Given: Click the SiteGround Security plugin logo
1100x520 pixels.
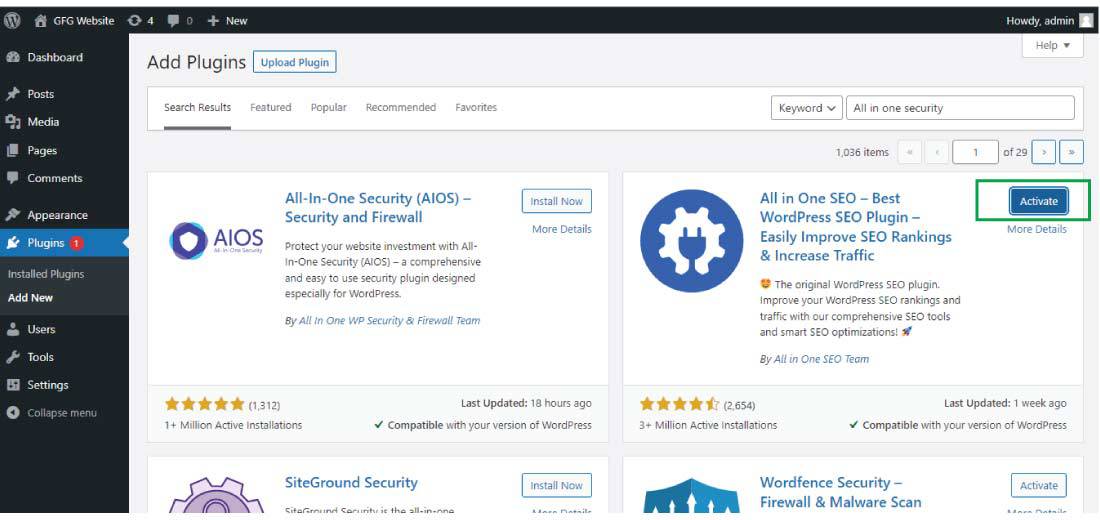Looking at the screenshot, I should [217, 495].
